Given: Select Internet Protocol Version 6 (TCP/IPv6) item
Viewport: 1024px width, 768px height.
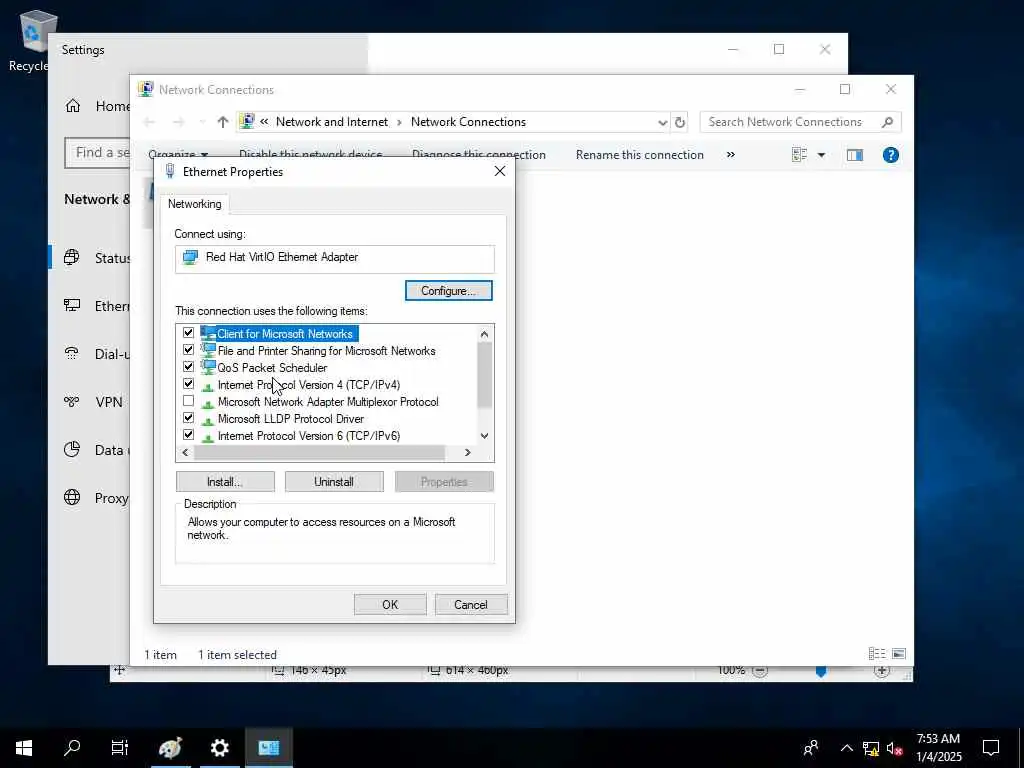Looking at the screenshot, I should 308,436.
